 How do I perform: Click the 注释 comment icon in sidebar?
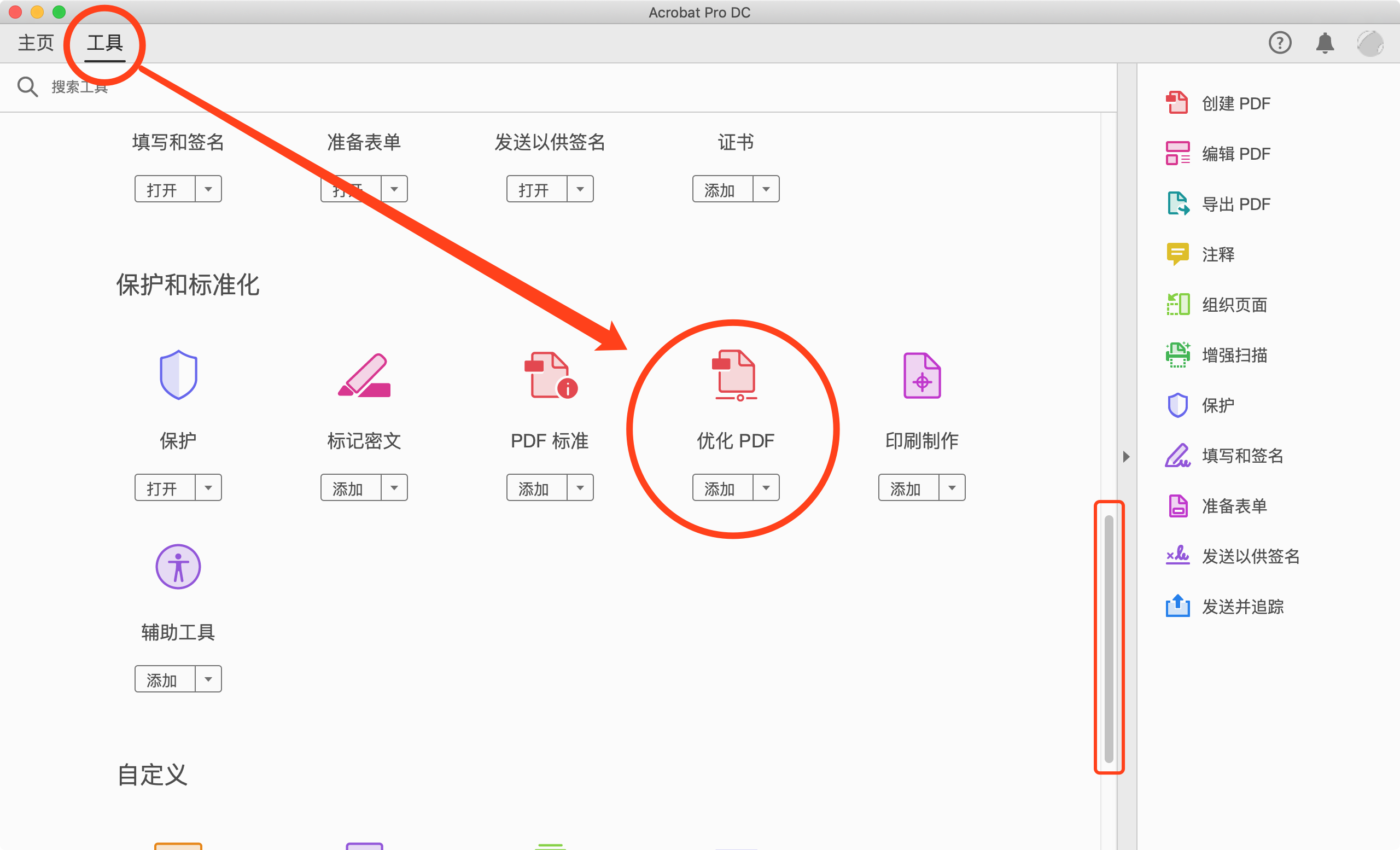(x=1177, y=254)
